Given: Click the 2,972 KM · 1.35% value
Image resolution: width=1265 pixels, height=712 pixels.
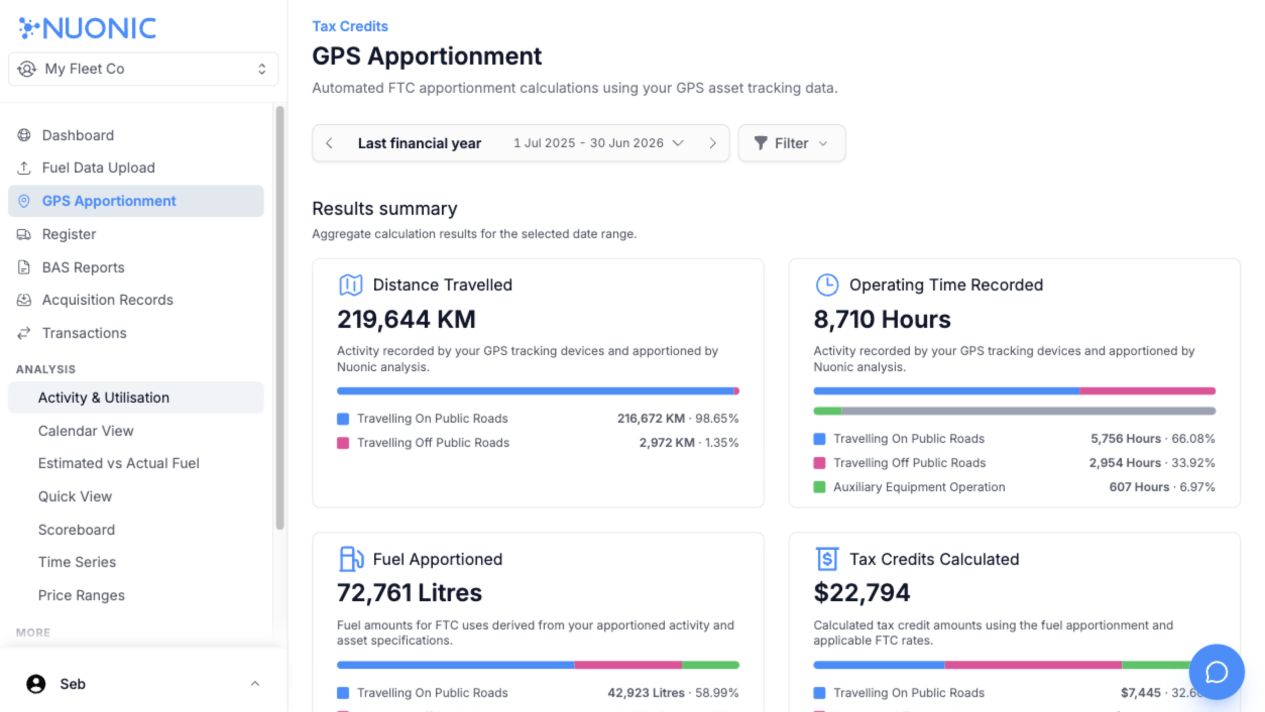Looking at the screenshot, I should pyautogui.click(x=689, y=443).
